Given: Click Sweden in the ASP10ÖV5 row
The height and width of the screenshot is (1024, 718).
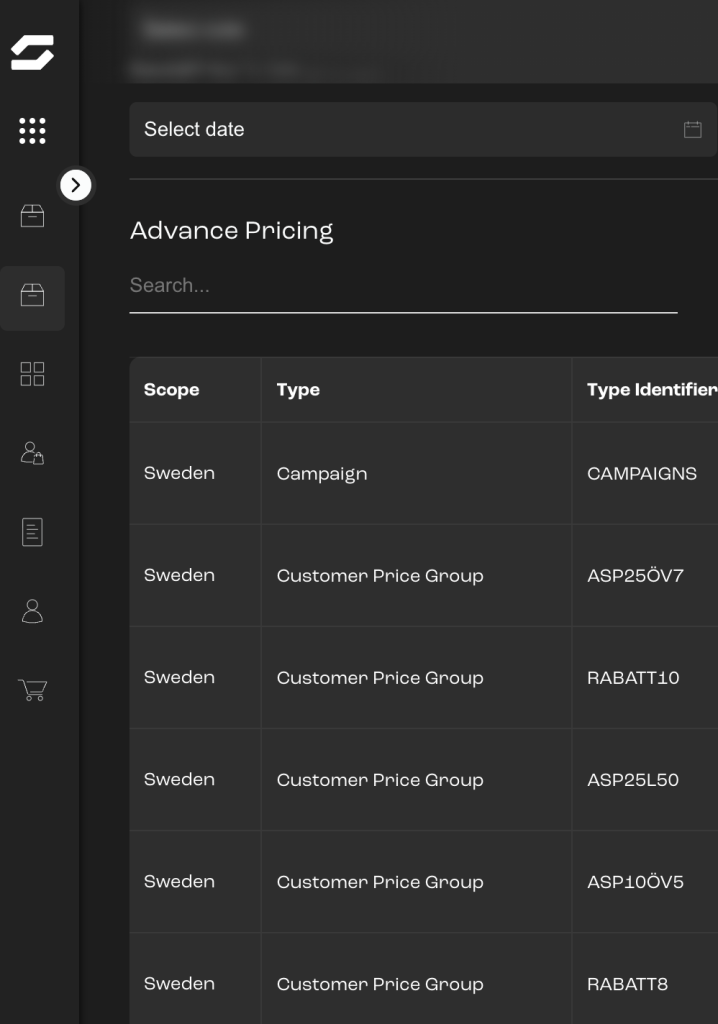Looking at the screenshot, I should (x=179, y=882).
